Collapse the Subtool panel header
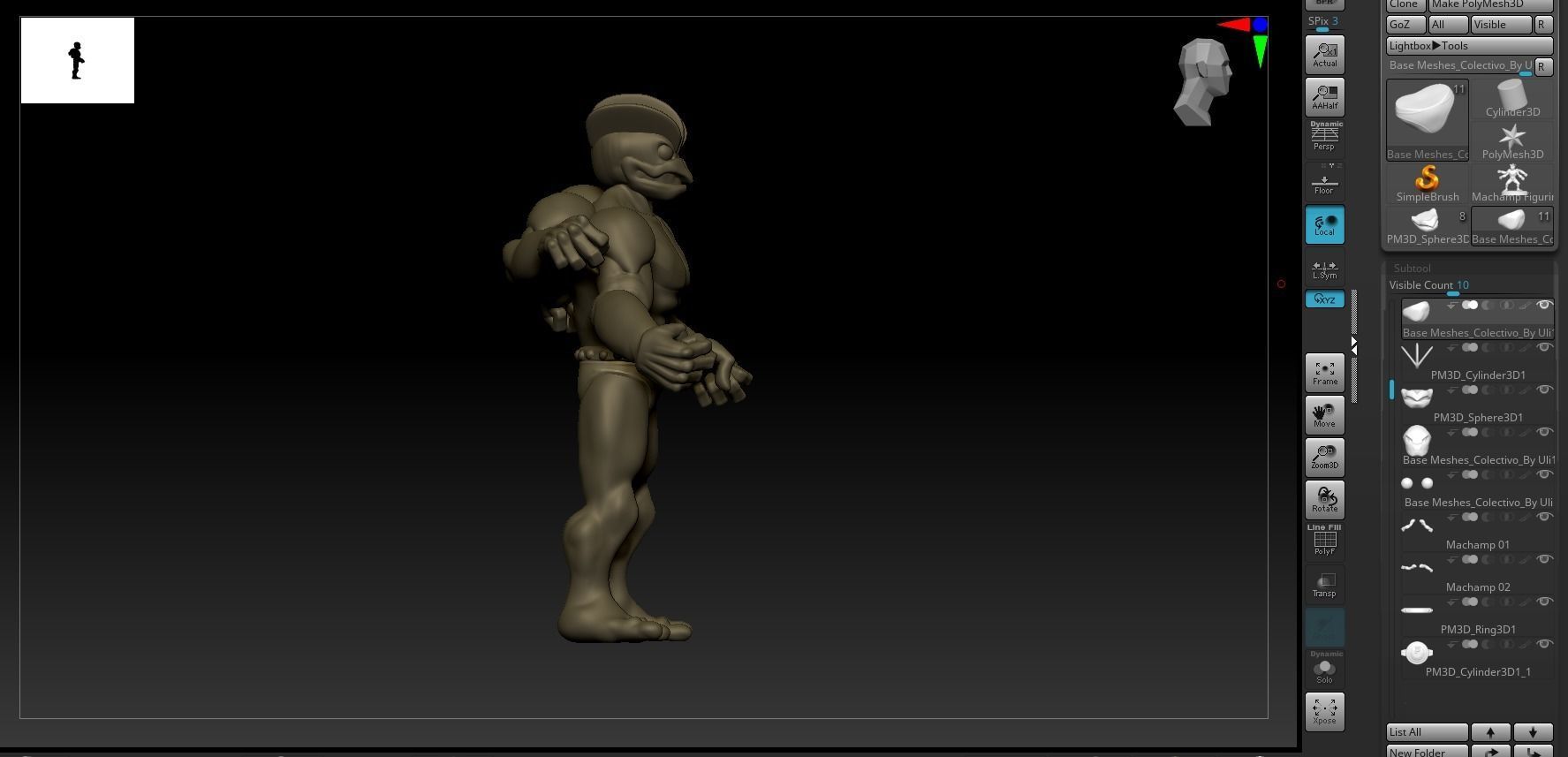 click(1412, 268)
